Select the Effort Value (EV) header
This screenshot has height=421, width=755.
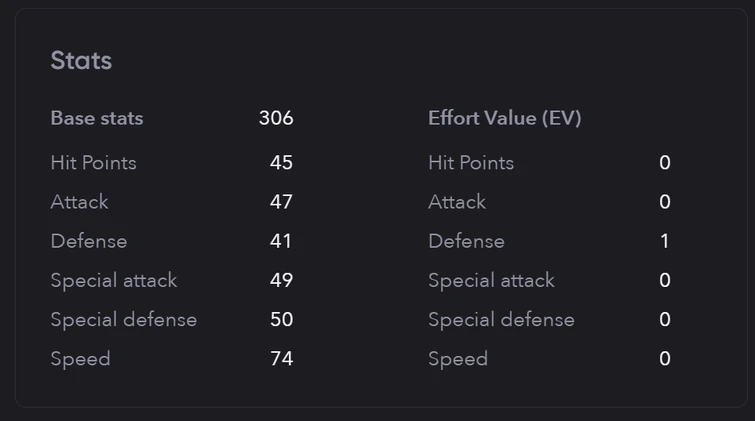pos(505,118)
